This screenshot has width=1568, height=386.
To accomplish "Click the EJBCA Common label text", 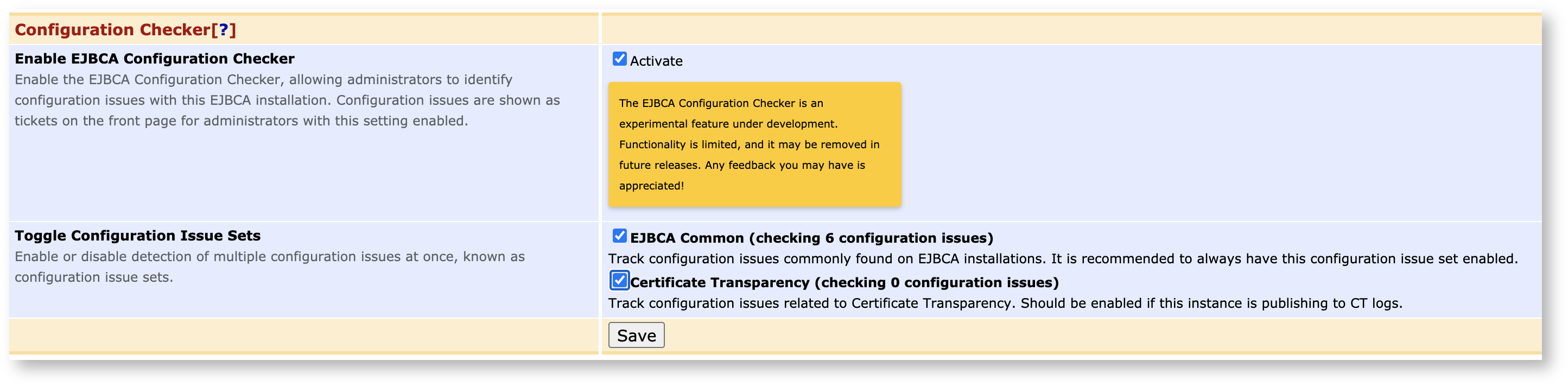I will pyautogui.click(x=687, y=238).
